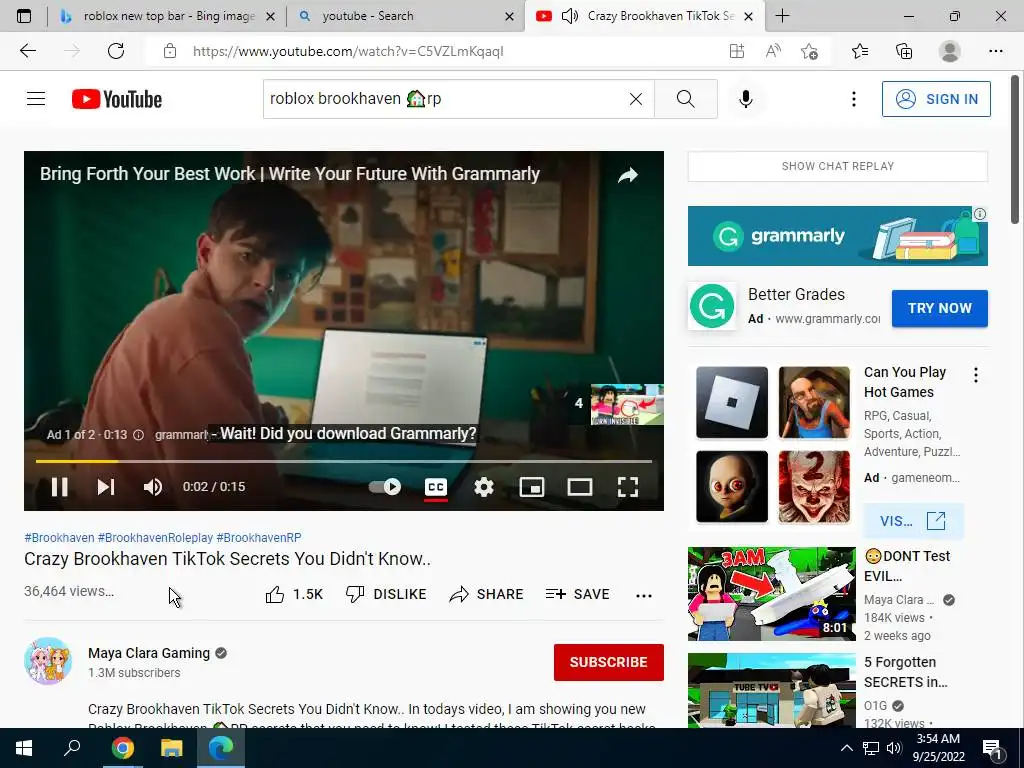Skip to the next video
The width and height of the screenshot is (1024, 768).
[106, 487]
